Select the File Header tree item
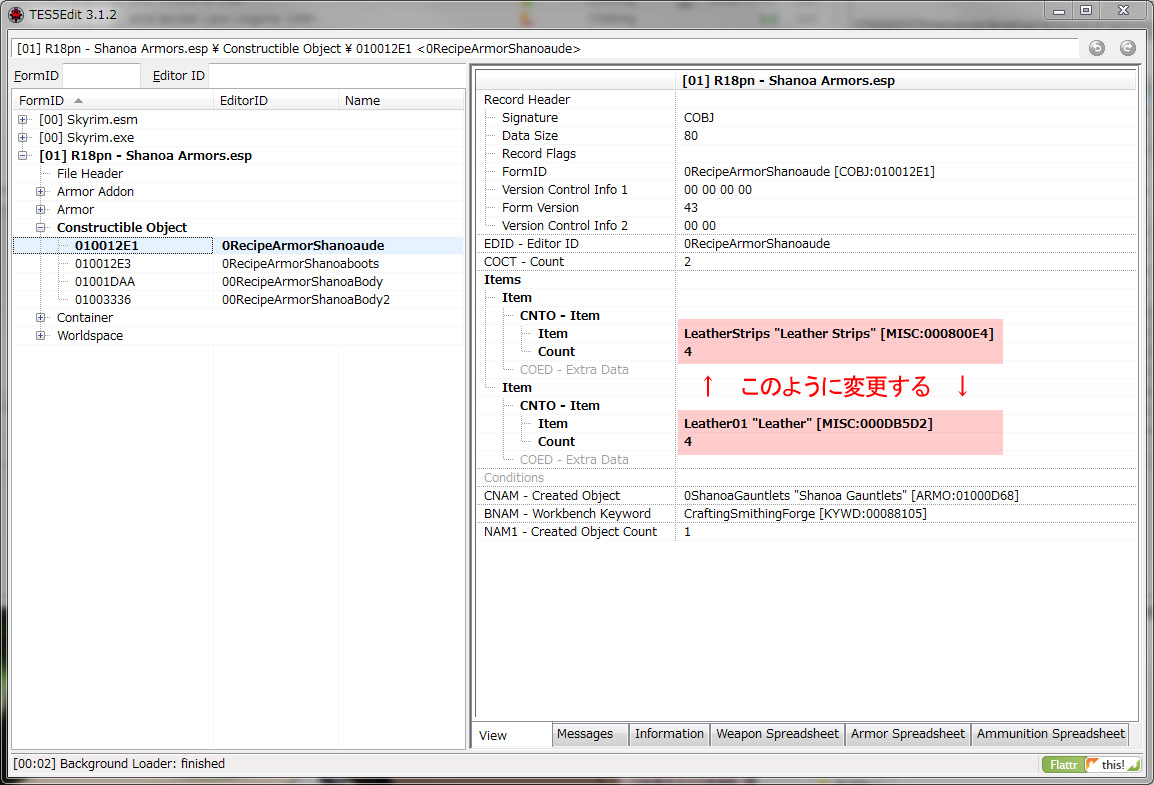Viewport: 1154px width, 785px height. point(90,174)
